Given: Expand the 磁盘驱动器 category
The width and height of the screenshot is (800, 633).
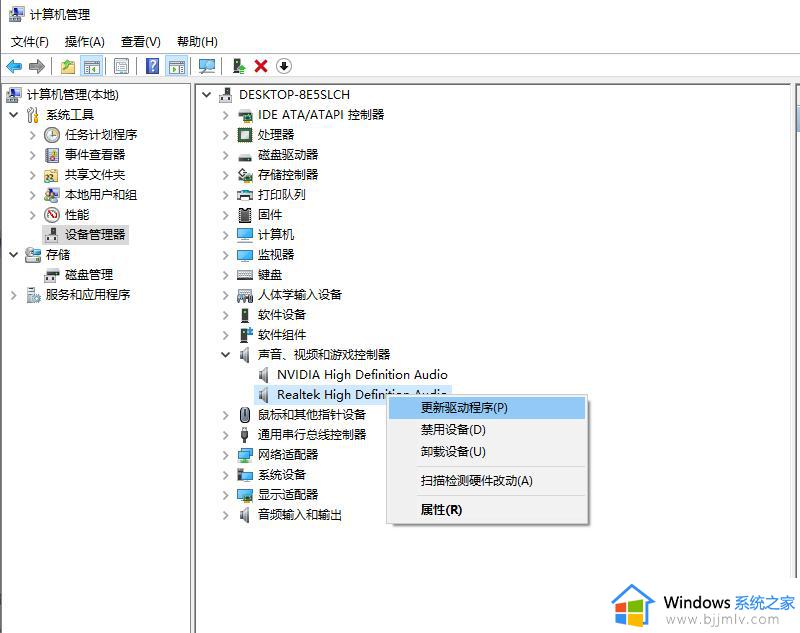Looking at the screenshot, I should 226,155.
